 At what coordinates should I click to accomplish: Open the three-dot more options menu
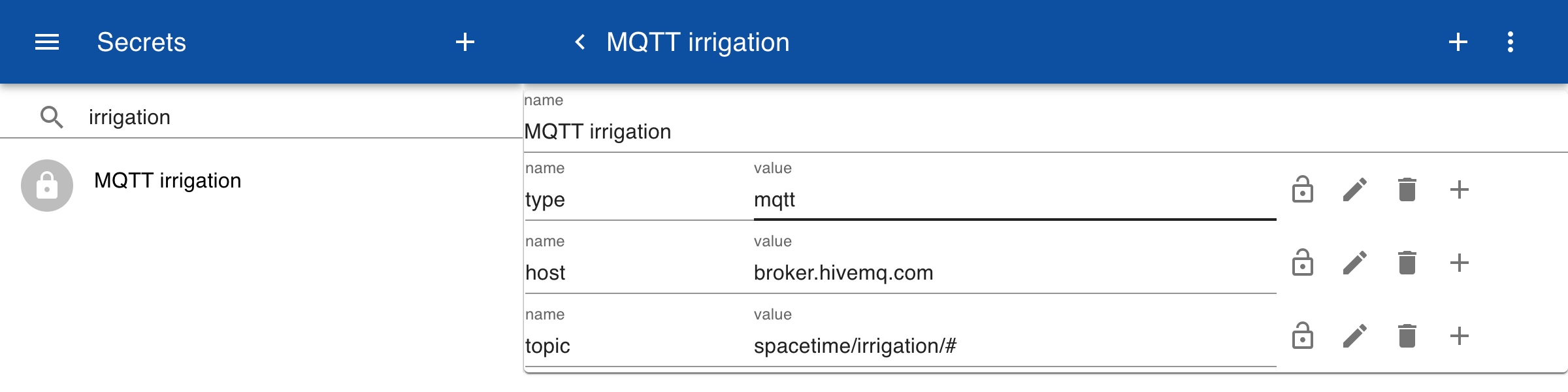[1511, 42]
